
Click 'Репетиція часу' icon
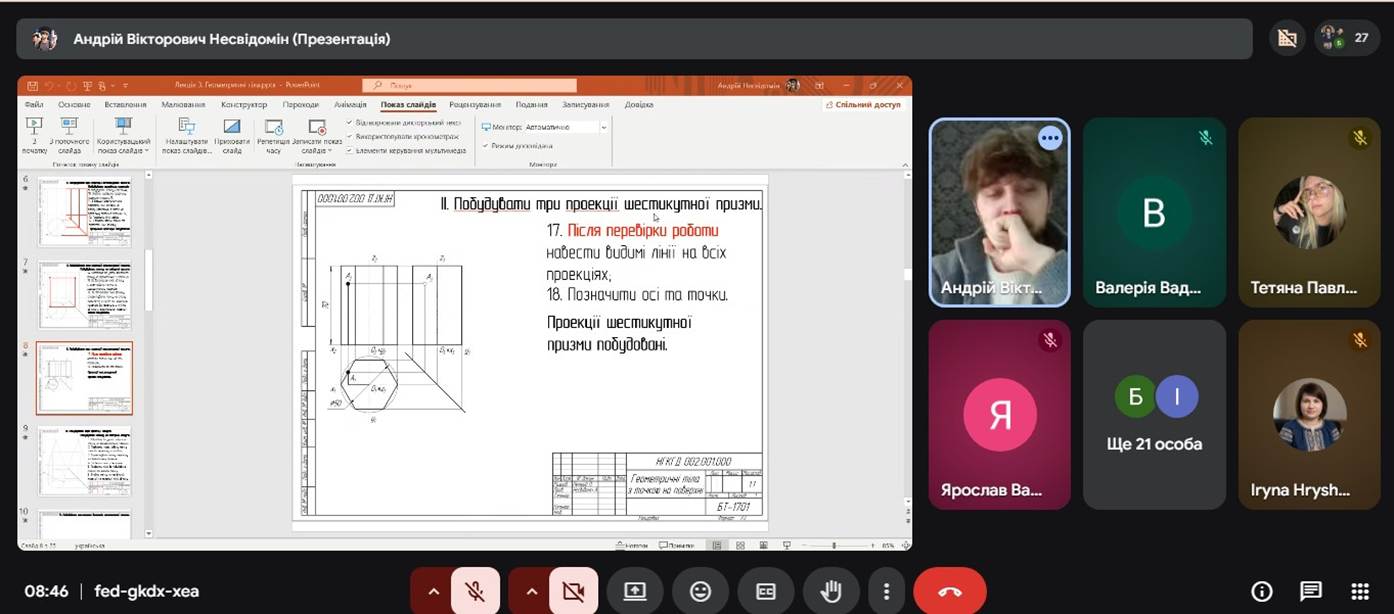click(x=273, y=126)
